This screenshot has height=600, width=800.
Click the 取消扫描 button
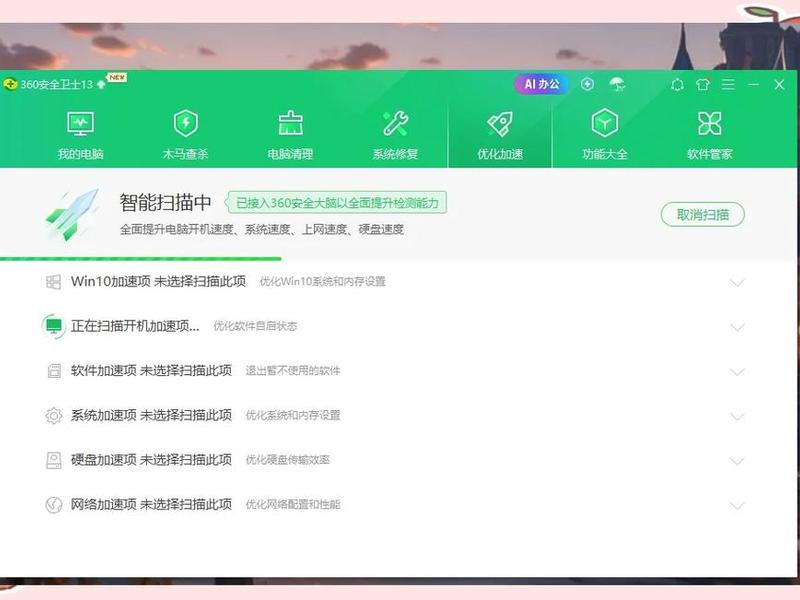click(x=703, y=215)
